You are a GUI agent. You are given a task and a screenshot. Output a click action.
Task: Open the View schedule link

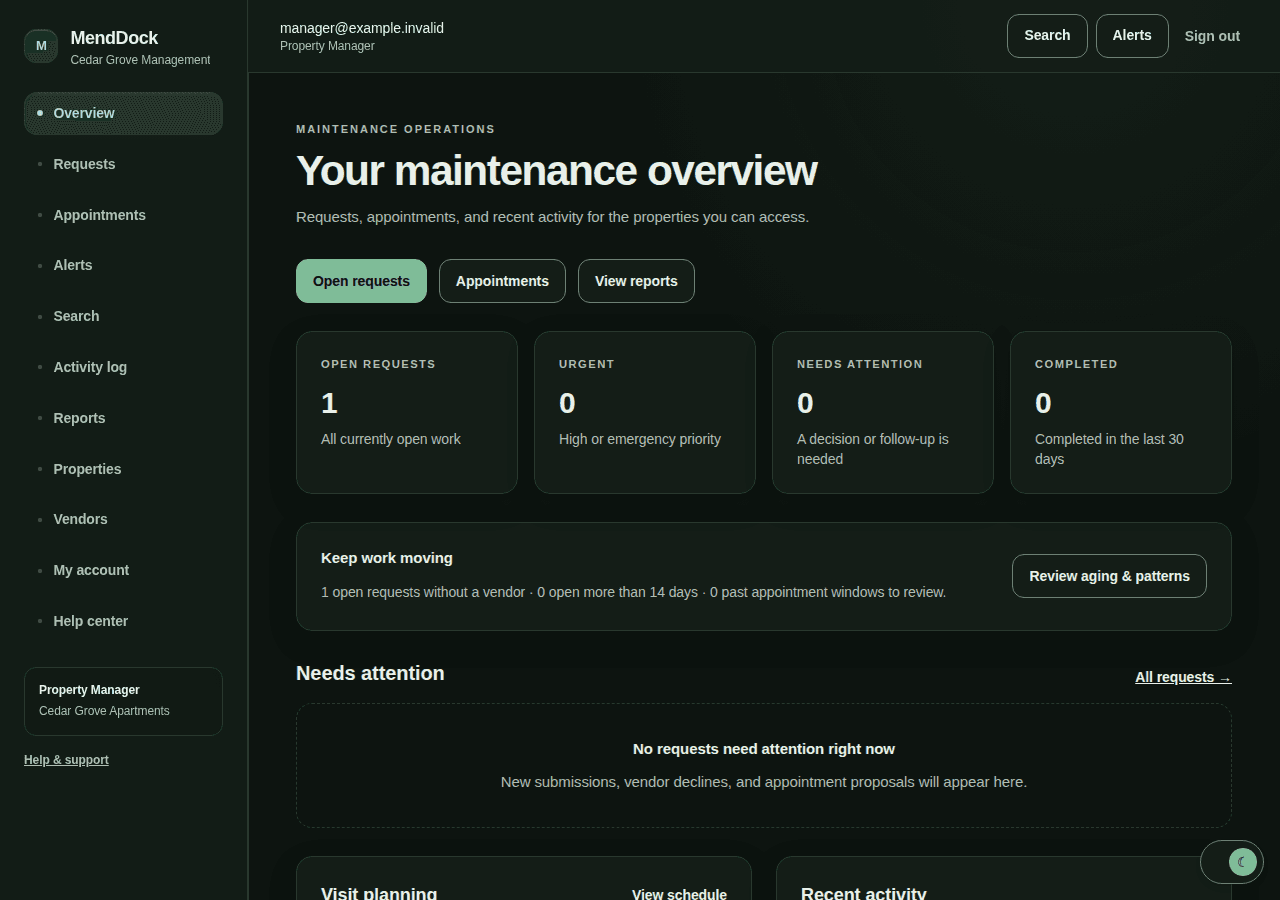click(679, 894)
